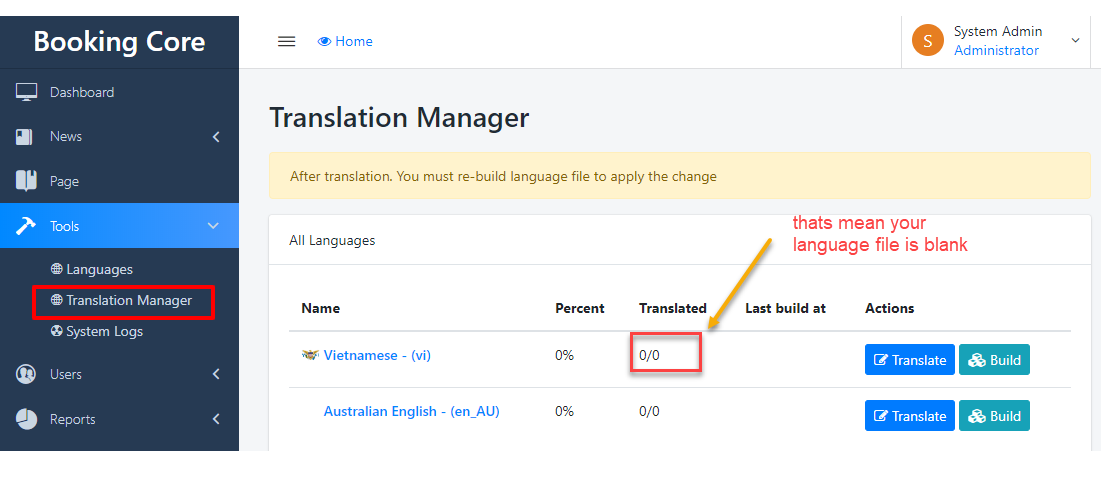Screen dimensions: 1101x480
Task: Select Translation Manager in the sidebar
Action: point(128,300)
